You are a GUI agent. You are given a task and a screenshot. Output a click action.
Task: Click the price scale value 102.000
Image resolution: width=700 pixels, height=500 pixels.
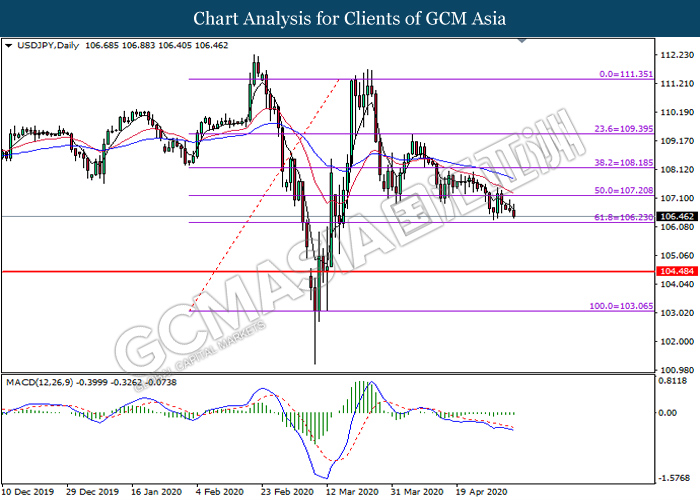pyautogui.click(x=677, y=342)
